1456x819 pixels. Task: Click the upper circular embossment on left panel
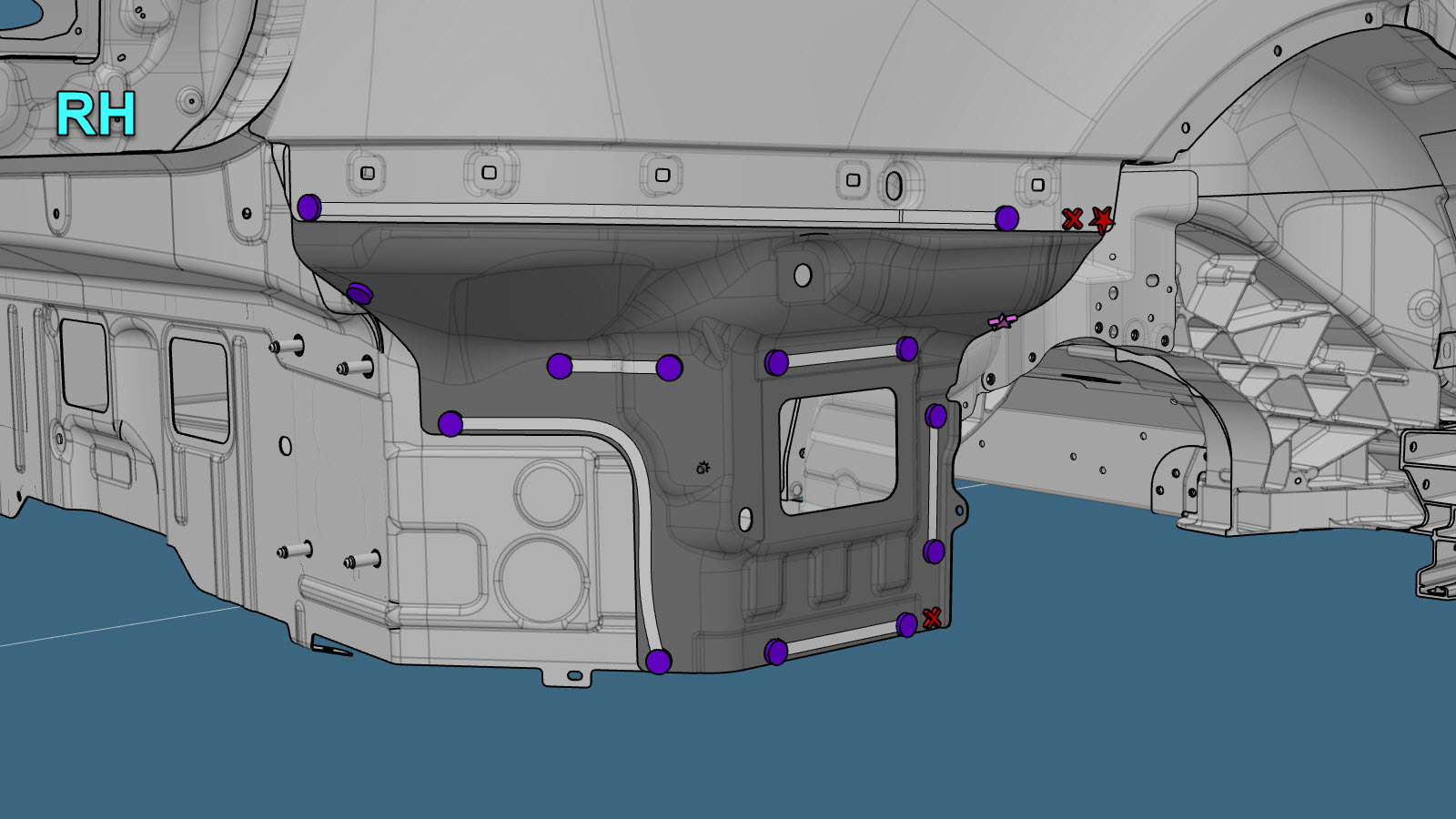coord(547,492)
